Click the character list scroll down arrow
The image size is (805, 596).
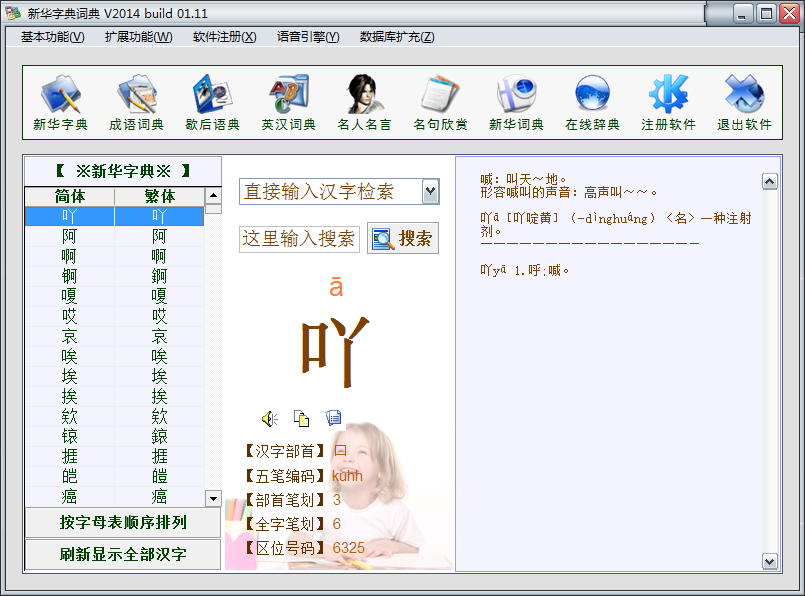213,498
